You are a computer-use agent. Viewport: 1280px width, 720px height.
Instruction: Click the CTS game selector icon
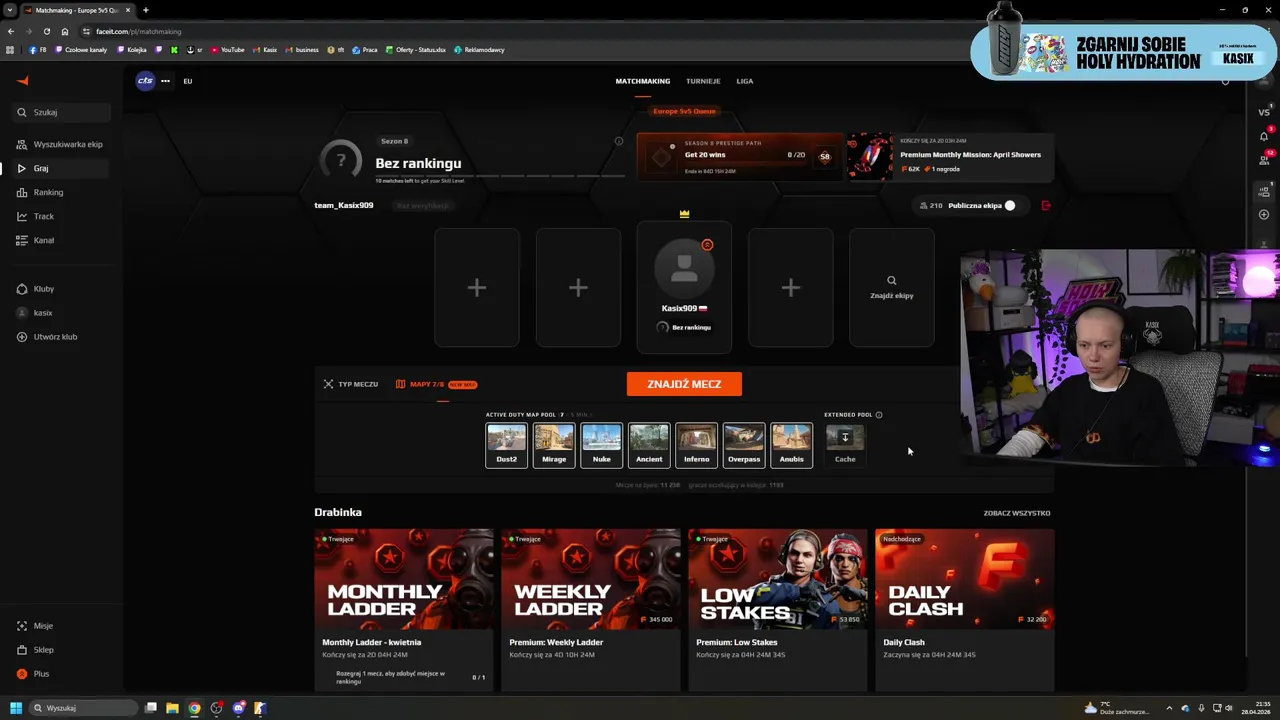[x=146, y=81]
